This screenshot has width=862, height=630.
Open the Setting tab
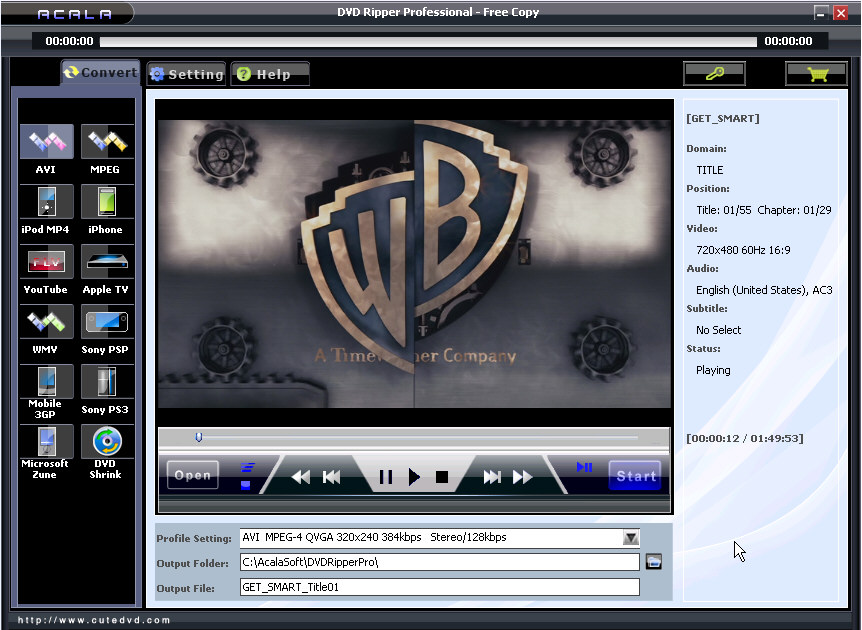click(187, 74)
